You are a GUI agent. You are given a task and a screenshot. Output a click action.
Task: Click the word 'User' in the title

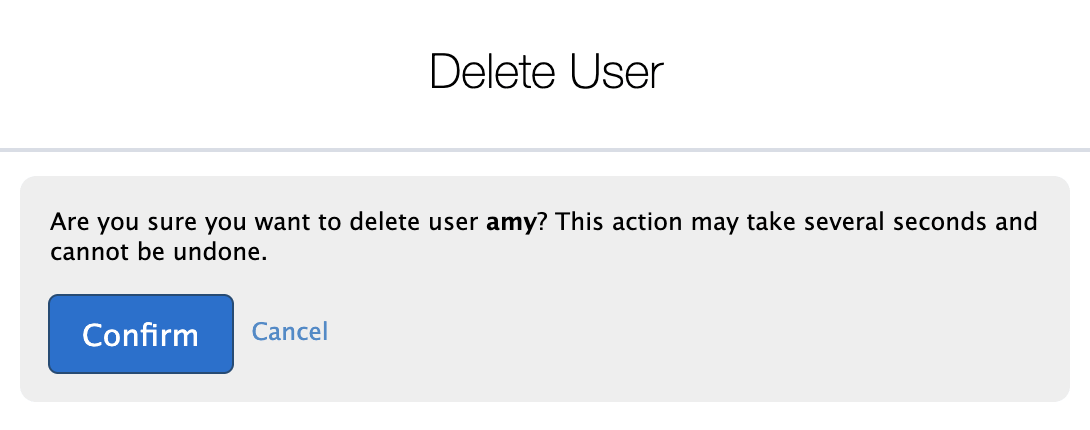[x=616, y=72]
